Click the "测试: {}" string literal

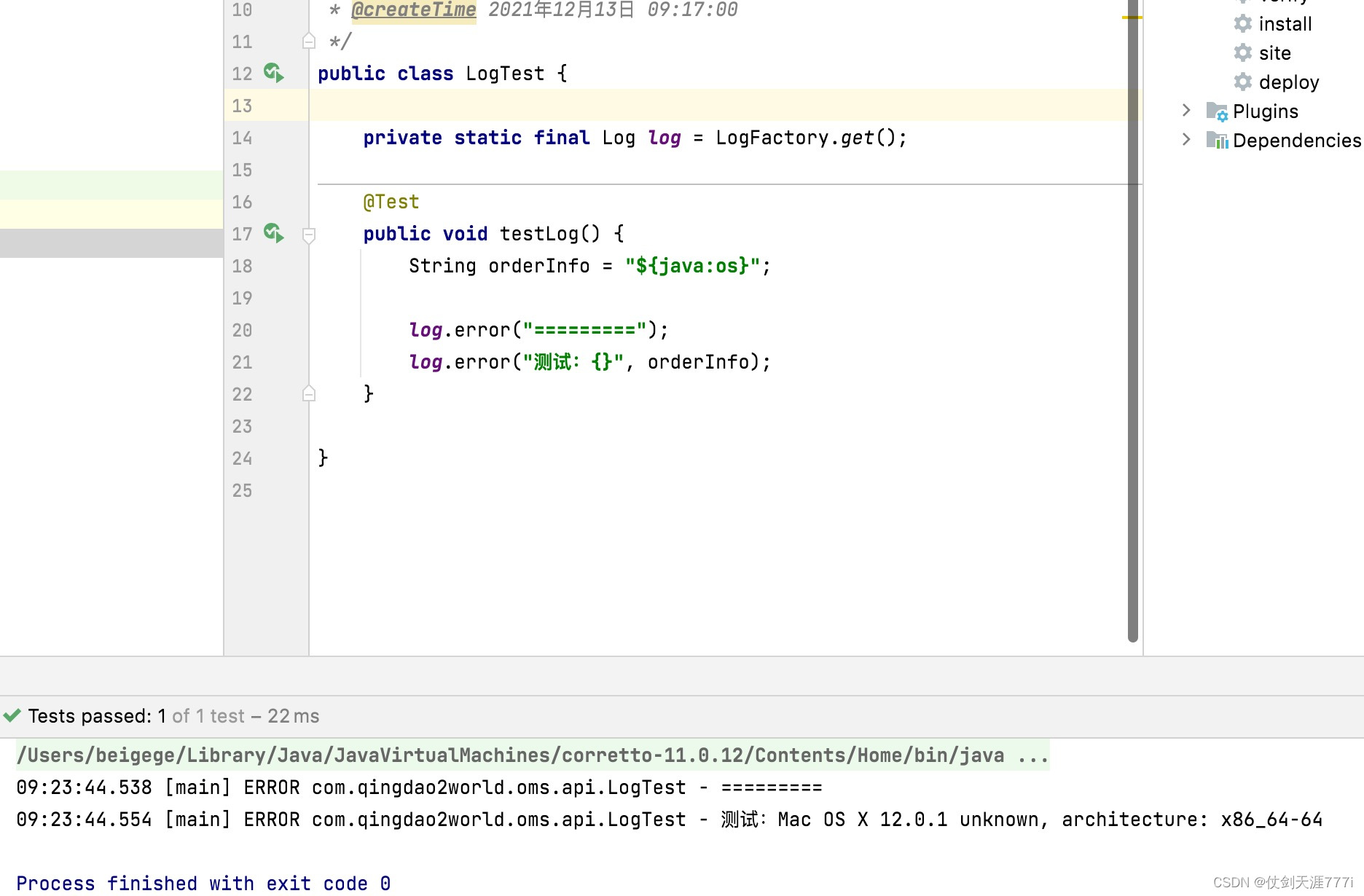pos(573,362)
